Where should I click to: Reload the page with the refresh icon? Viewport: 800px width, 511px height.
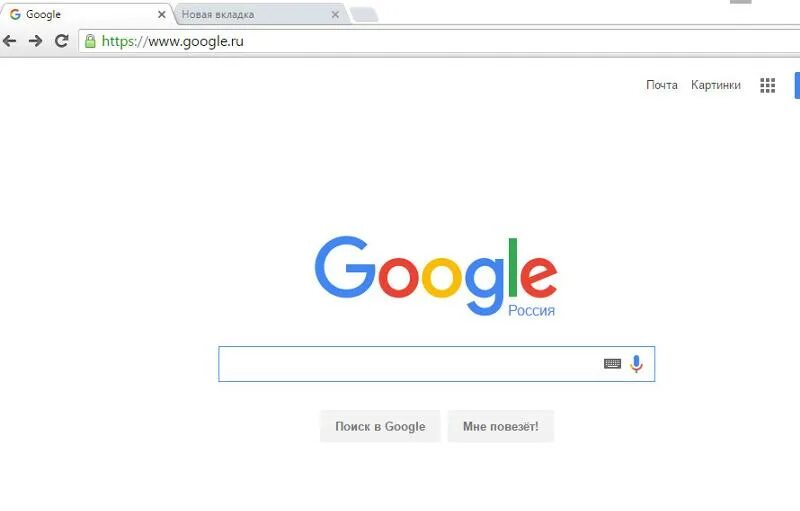(x=62, y=41)
